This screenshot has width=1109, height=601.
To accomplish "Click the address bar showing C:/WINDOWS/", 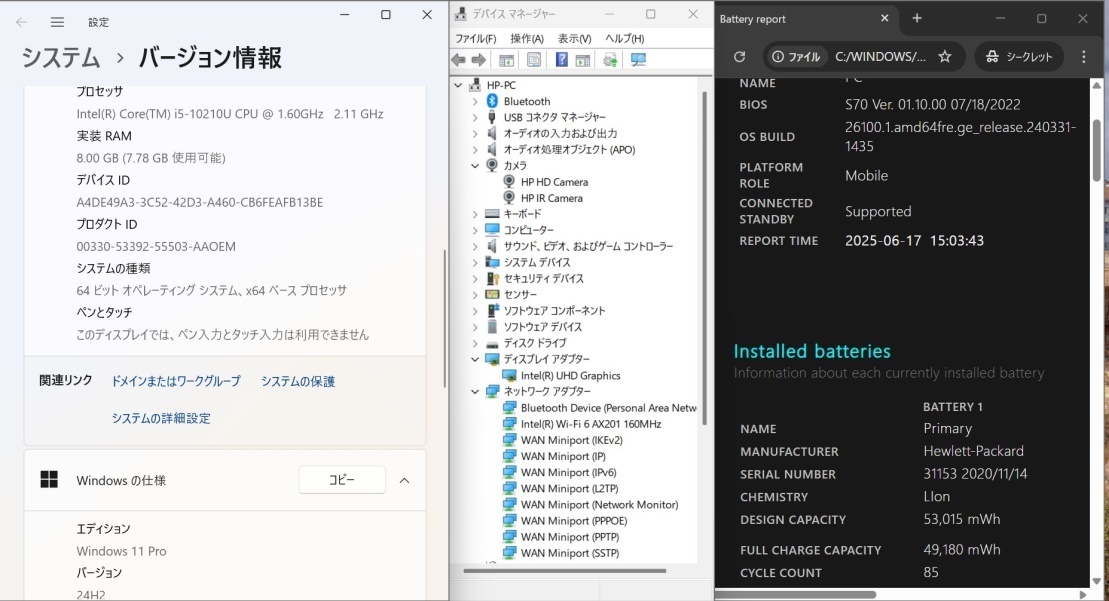I will [880, 57].
